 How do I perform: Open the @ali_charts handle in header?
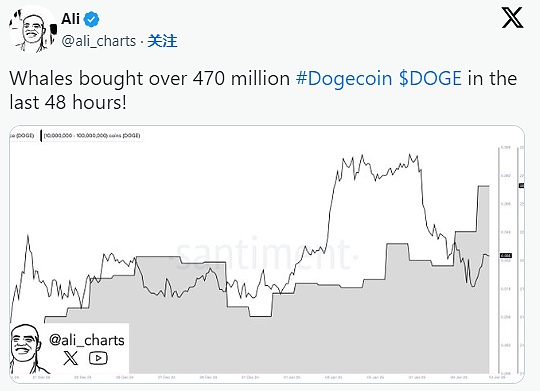(99, 41)
